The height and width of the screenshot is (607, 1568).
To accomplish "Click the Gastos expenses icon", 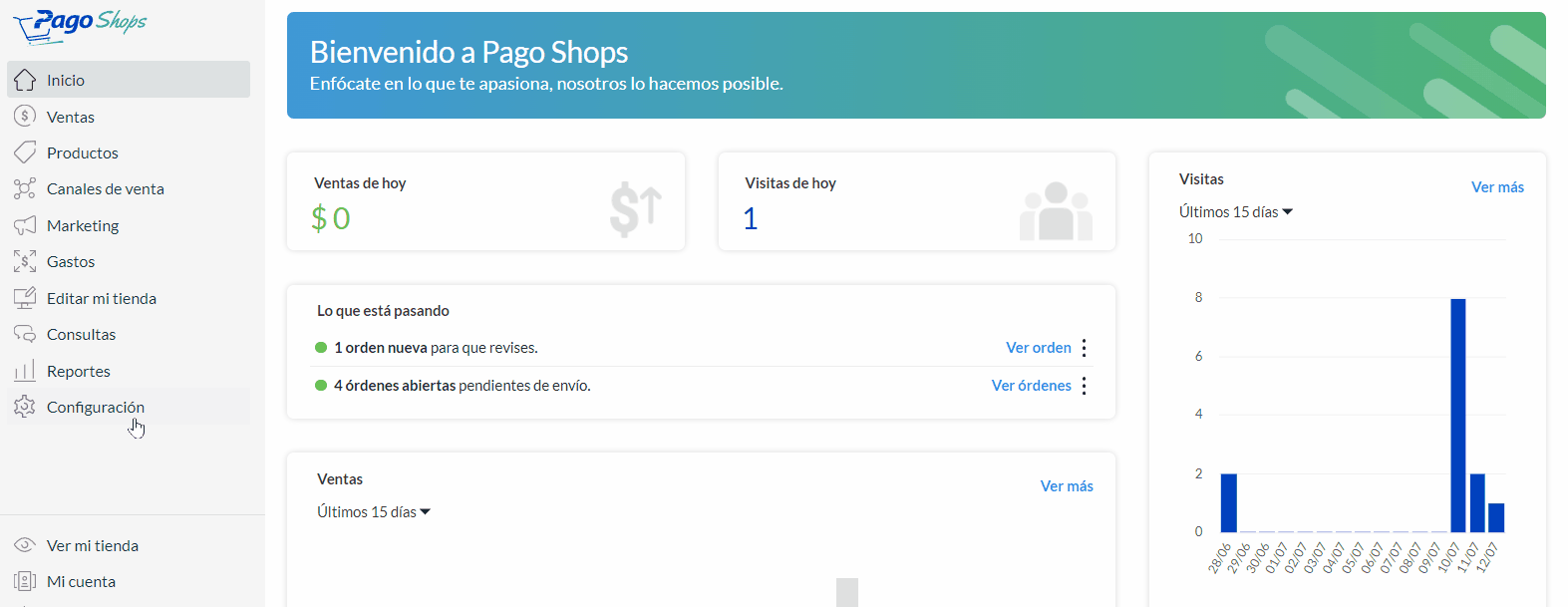I will [25, 261].
